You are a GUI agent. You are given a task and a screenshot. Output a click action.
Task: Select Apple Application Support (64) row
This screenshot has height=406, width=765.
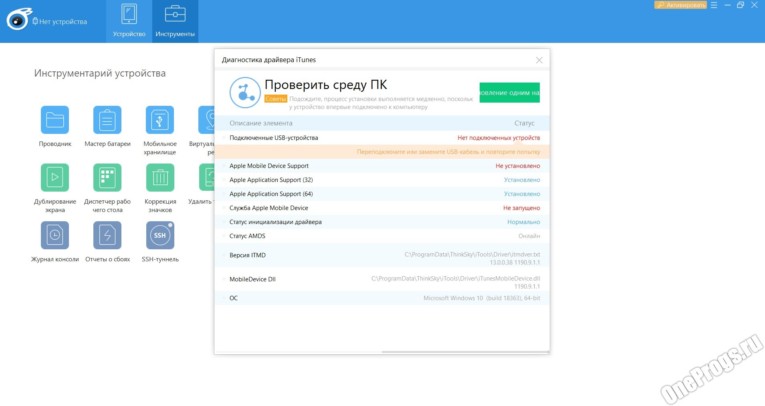tap(382, 194)
